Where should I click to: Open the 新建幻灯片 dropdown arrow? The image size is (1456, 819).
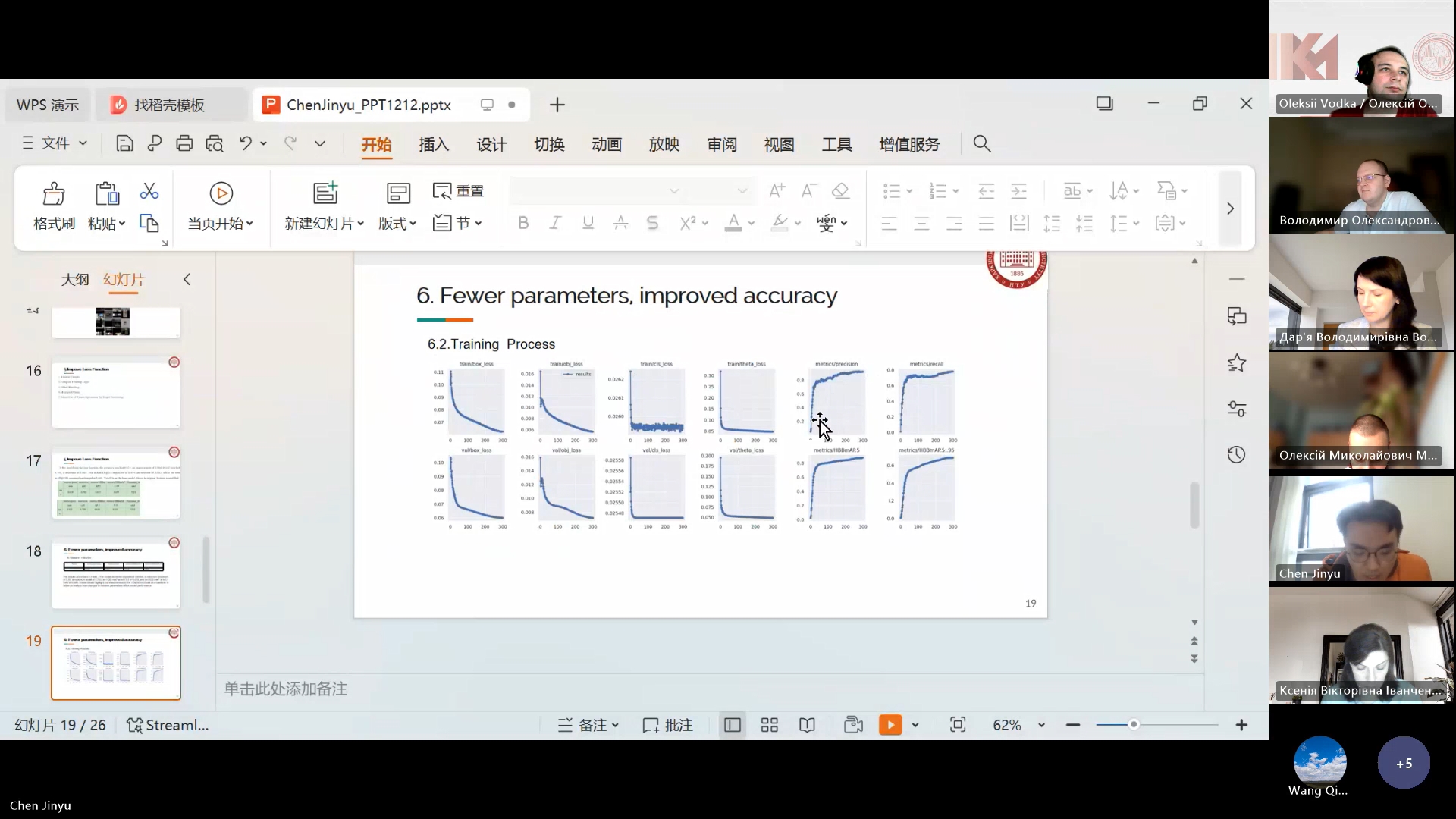[361, 224]
